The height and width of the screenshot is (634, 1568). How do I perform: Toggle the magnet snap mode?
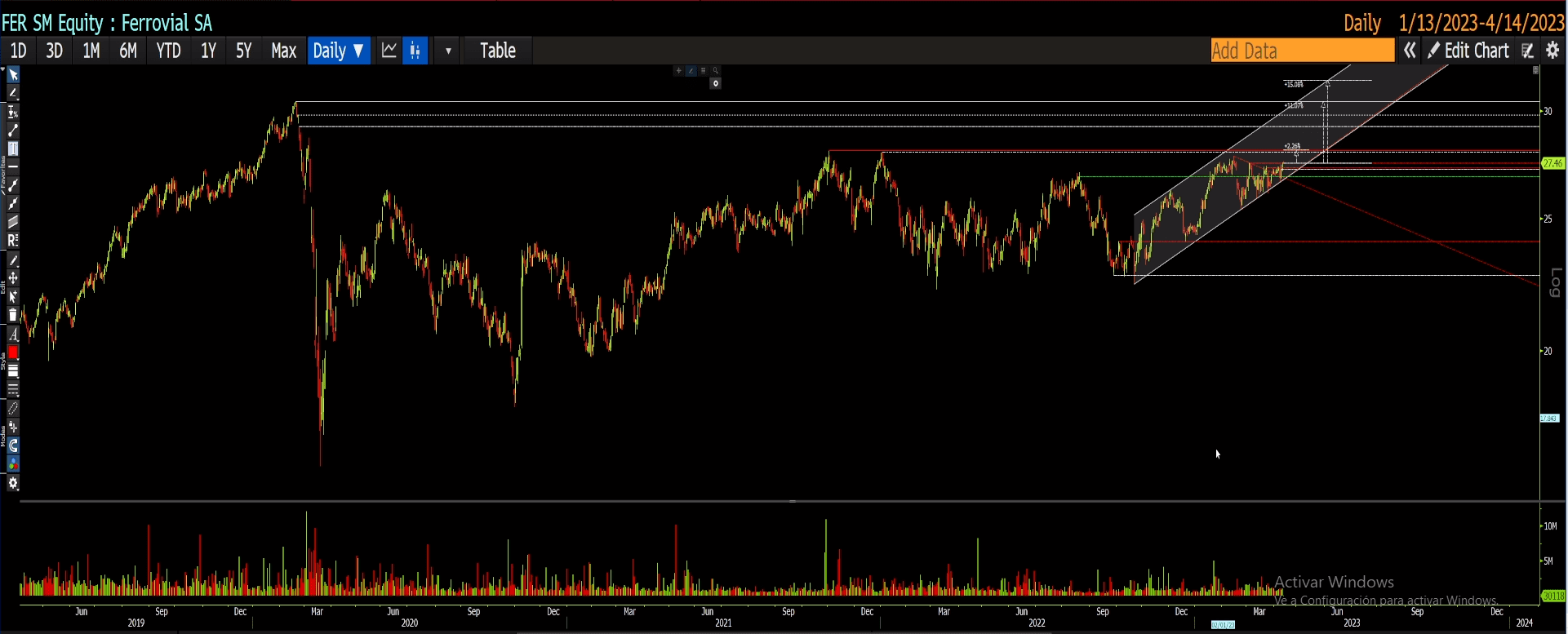(13, 446)
